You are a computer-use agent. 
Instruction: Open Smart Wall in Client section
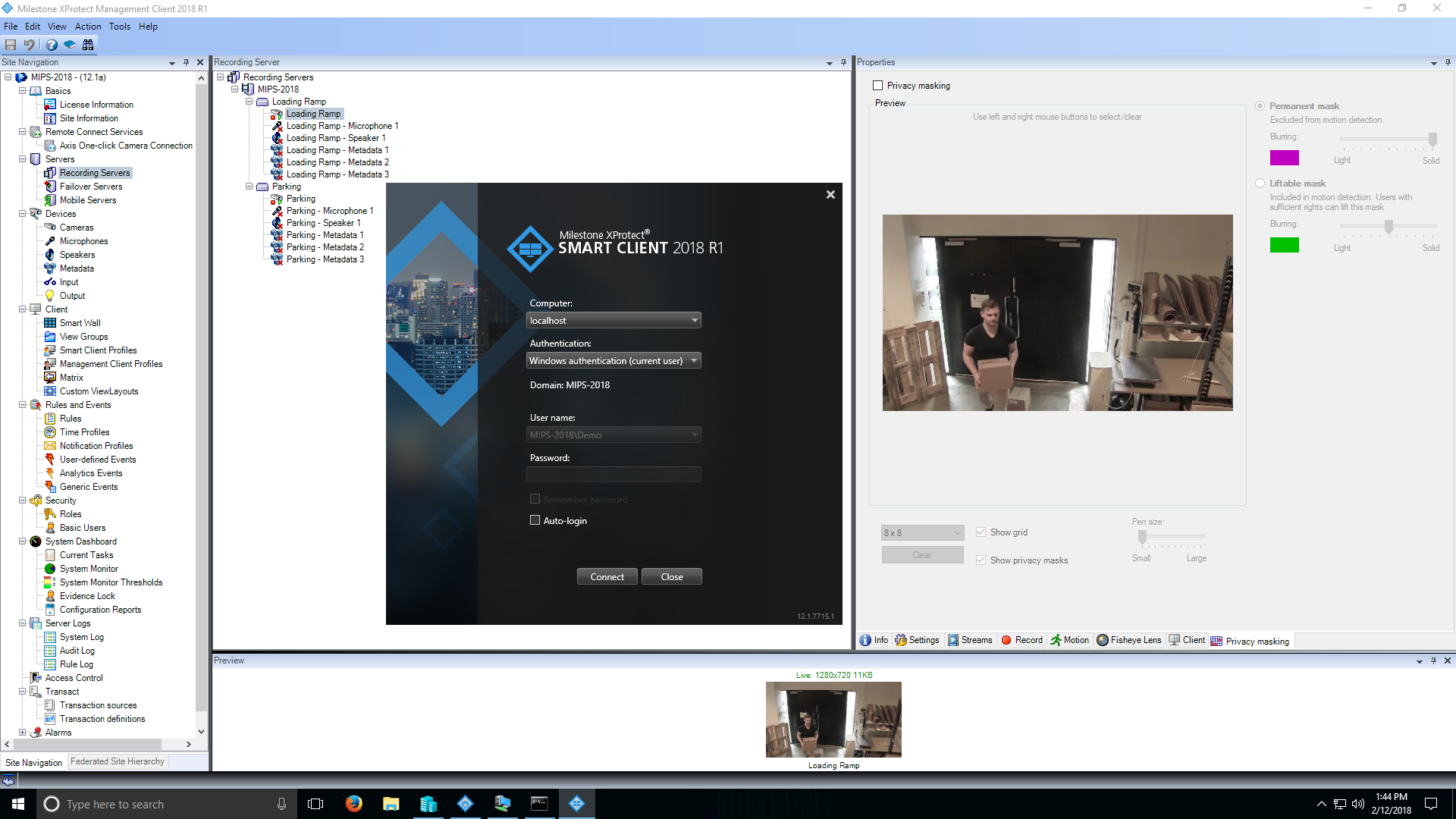coord(79,322)
